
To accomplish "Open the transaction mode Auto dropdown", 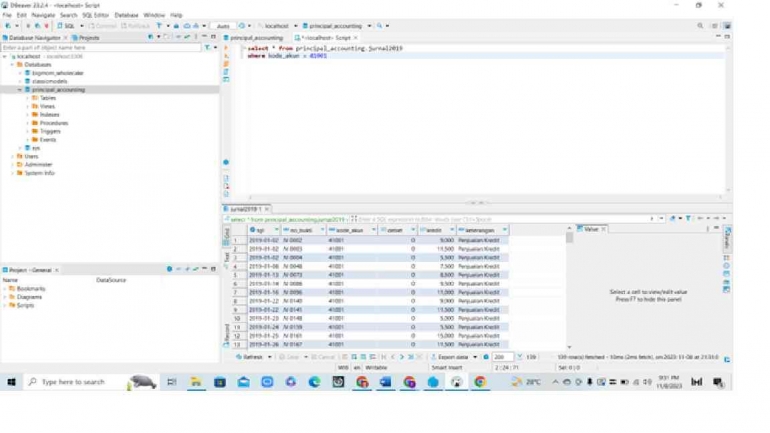I will (x=223, y=26).
